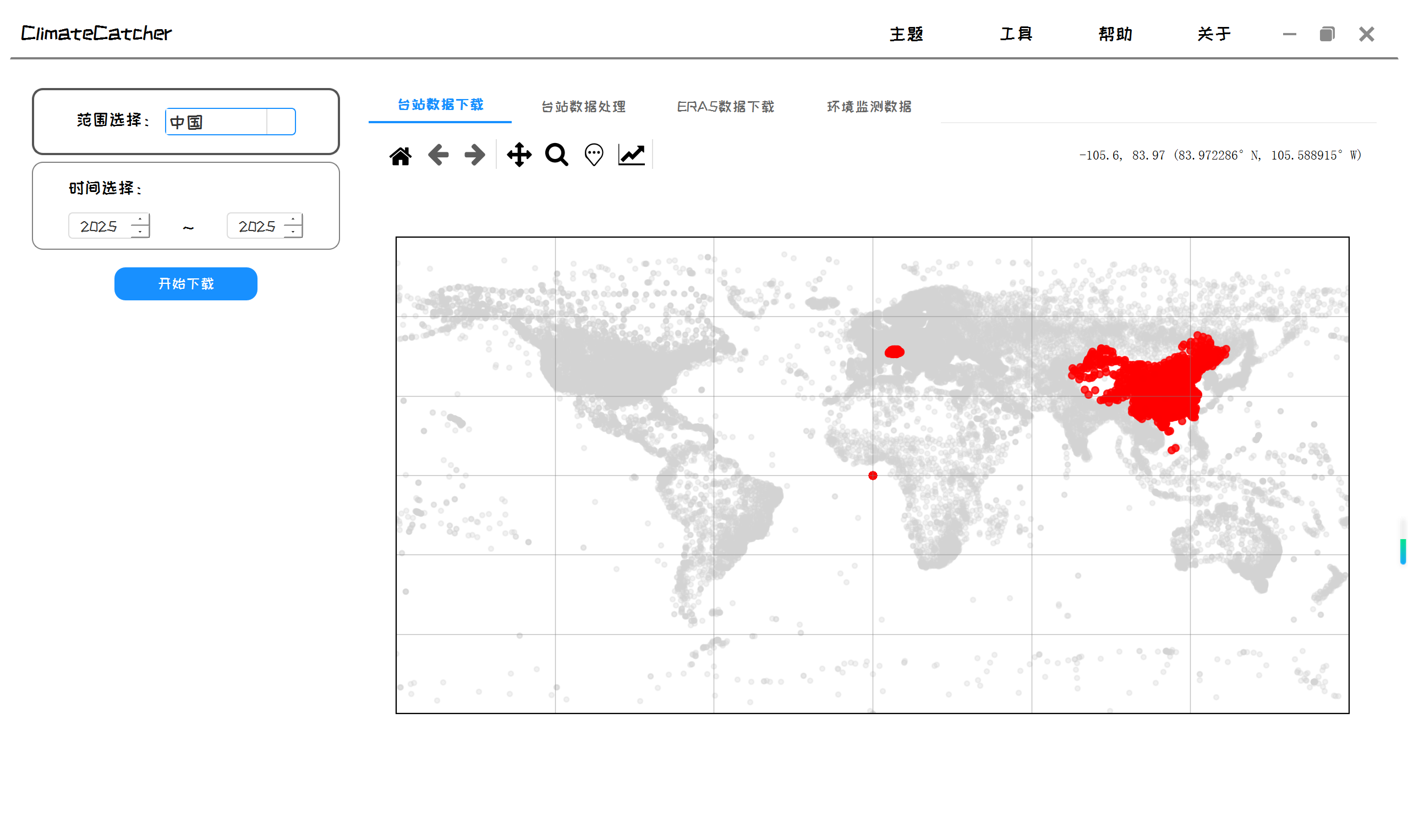The image size is (1408, 840).
Task: Open the 主题 menu
Action: pyautogui.click(x=906, y=34)
